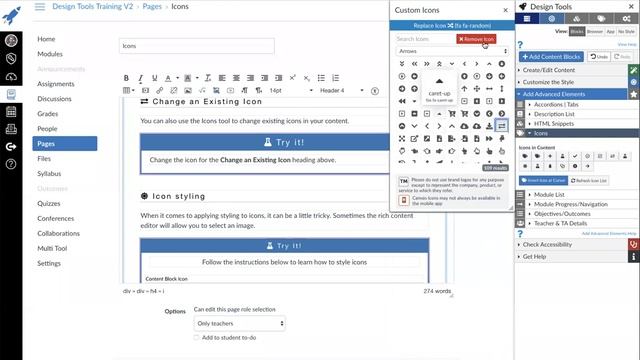Open Discussions in the course menu
Screen dimensions: 640x360
[54, 99]
